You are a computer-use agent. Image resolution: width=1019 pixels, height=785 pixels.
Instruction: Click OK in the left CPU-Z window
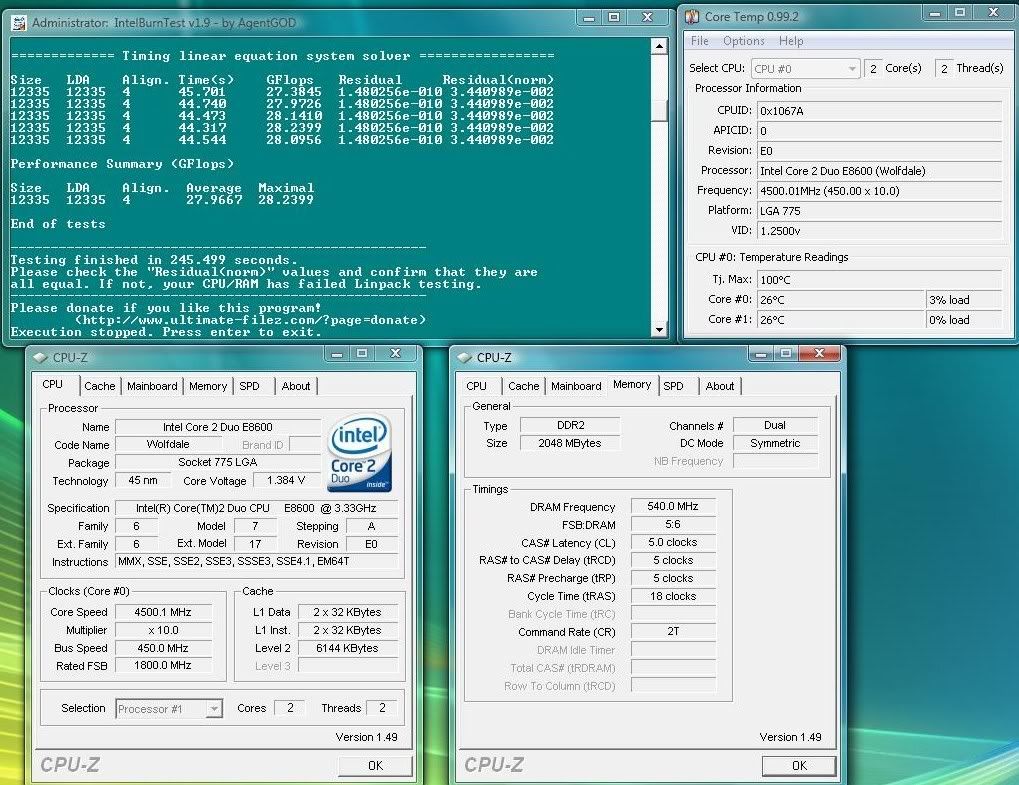point(376,766)
